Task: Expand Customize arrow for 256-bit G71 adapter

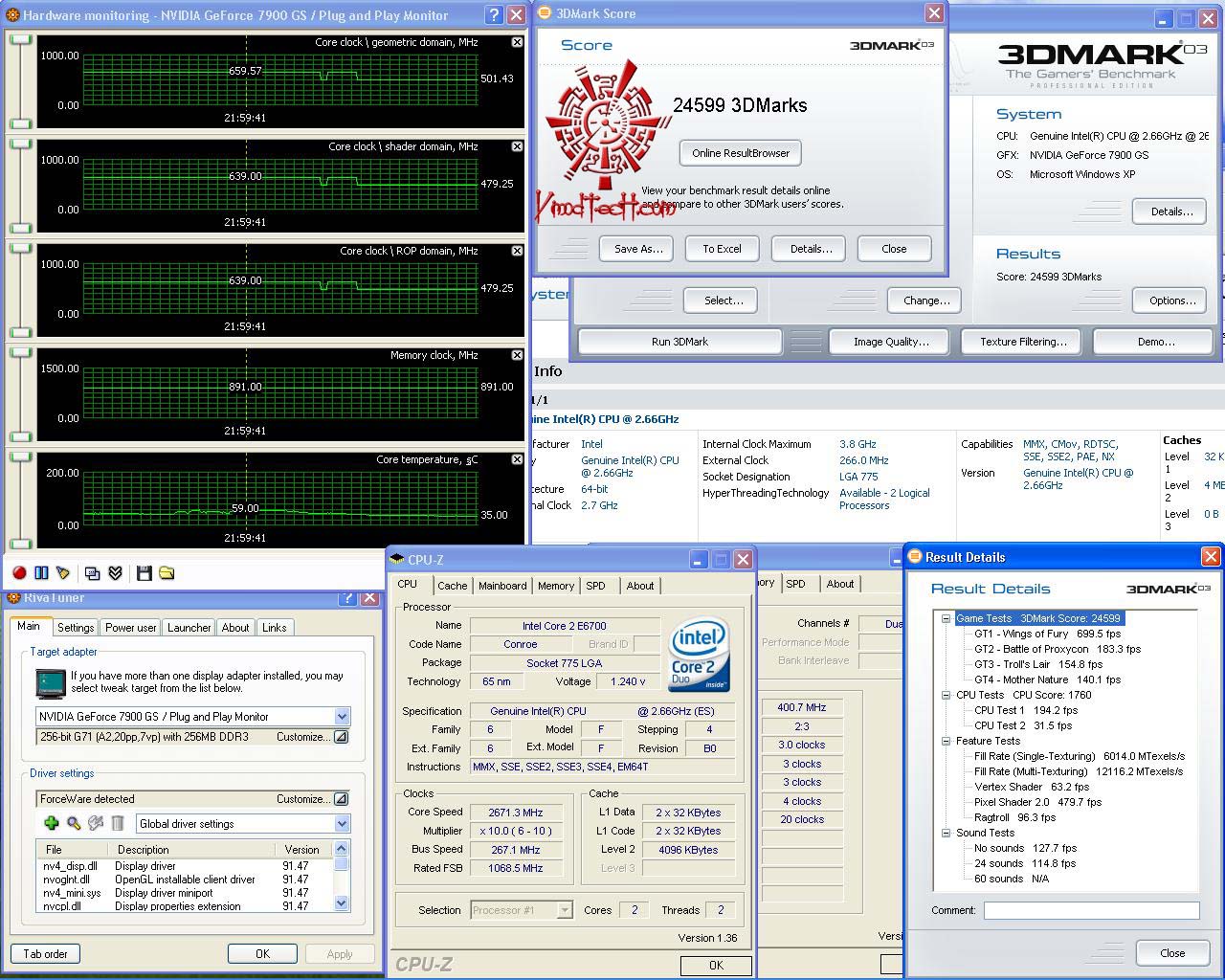Action: pyautogui.click(x=341, y=737)
